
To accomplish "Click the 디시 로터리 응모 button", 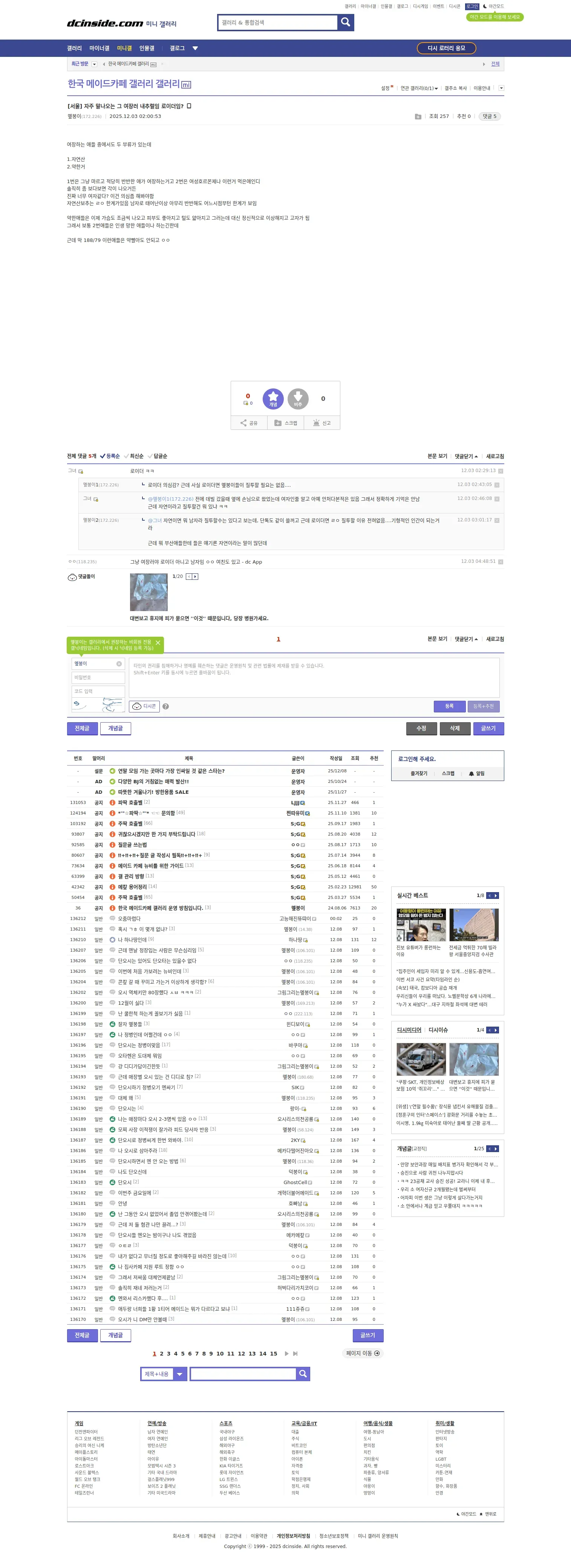I will pos(446,48).
